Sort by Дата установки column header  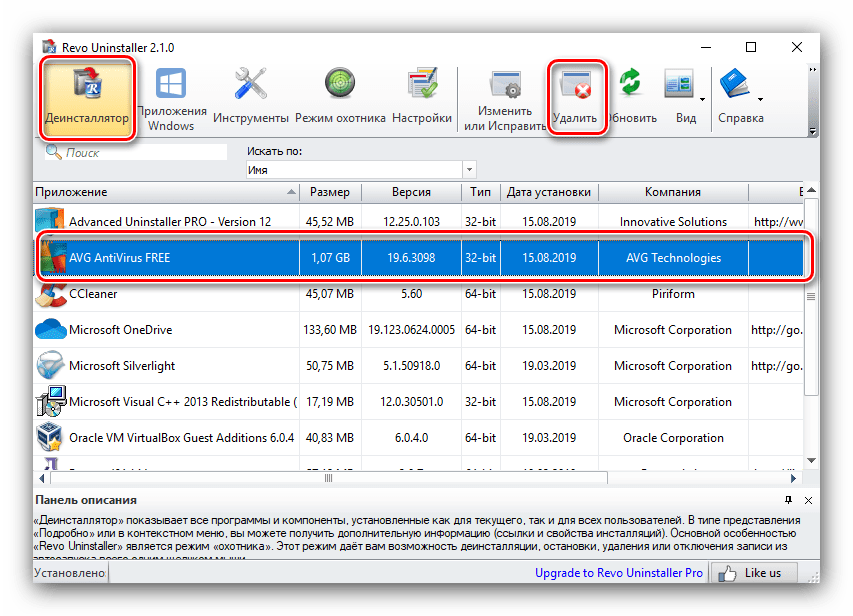549,192
